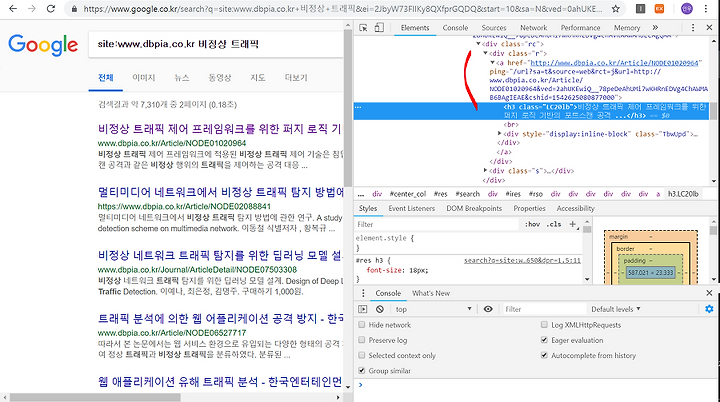Open the orange EX extension icon
The height and width of the screenshot is (402, 720).
tap(659, 8)
